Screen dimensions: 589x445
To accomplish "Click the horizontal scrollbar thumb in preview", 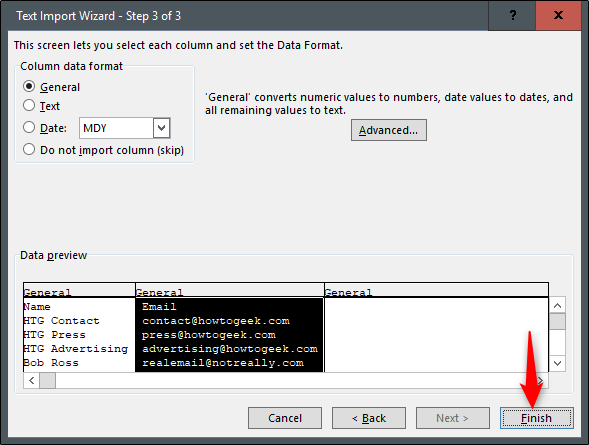I will click(x=48, y=380).
